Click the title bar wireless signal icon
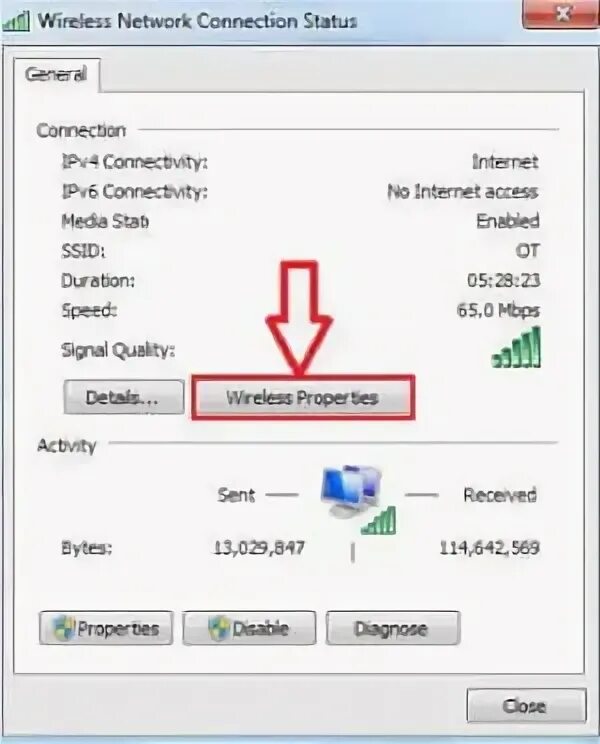Image resolution: width=600 pixels, height=744 pixels. [x=16, y=22]
